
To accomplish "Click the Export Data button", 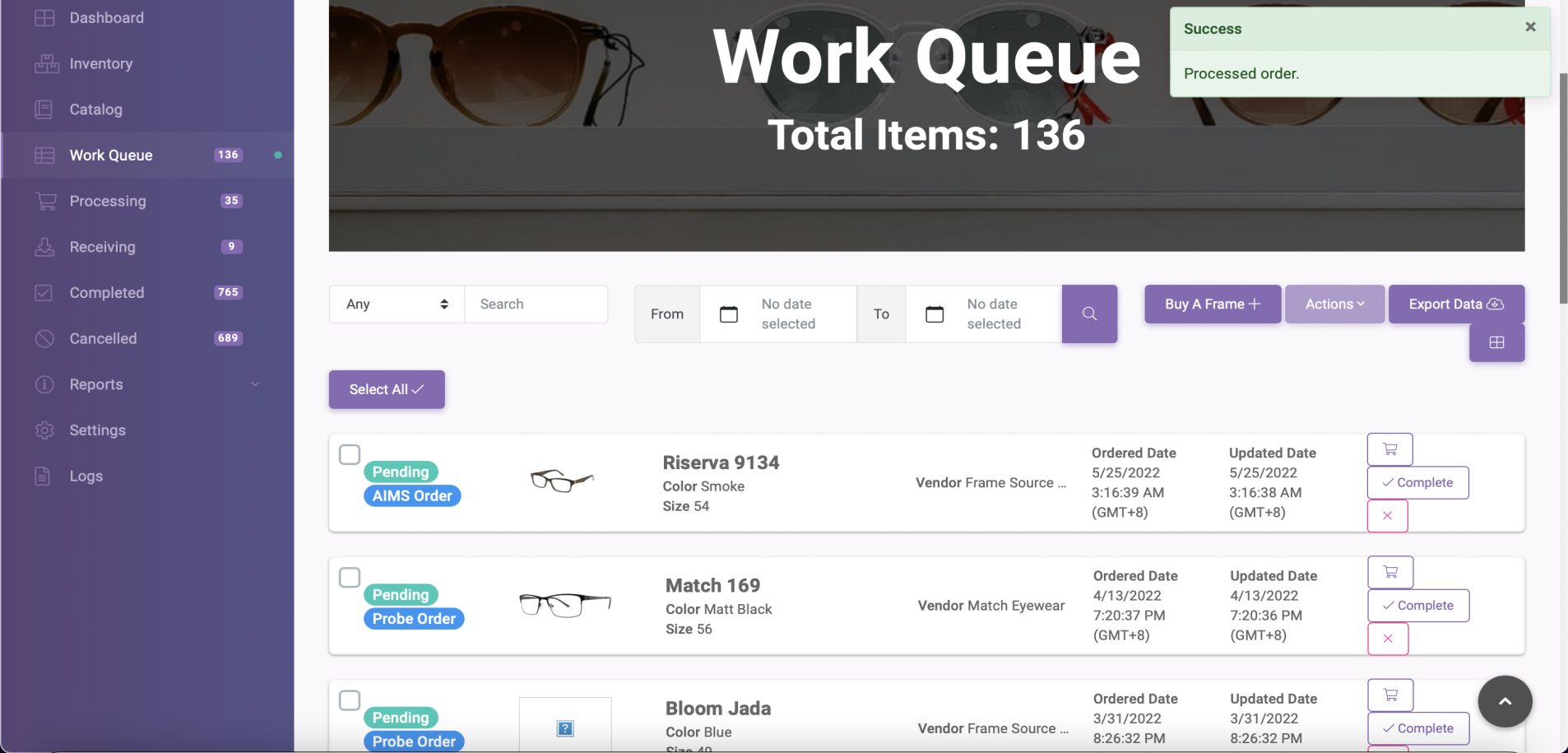I will (x=1456, y=304).
